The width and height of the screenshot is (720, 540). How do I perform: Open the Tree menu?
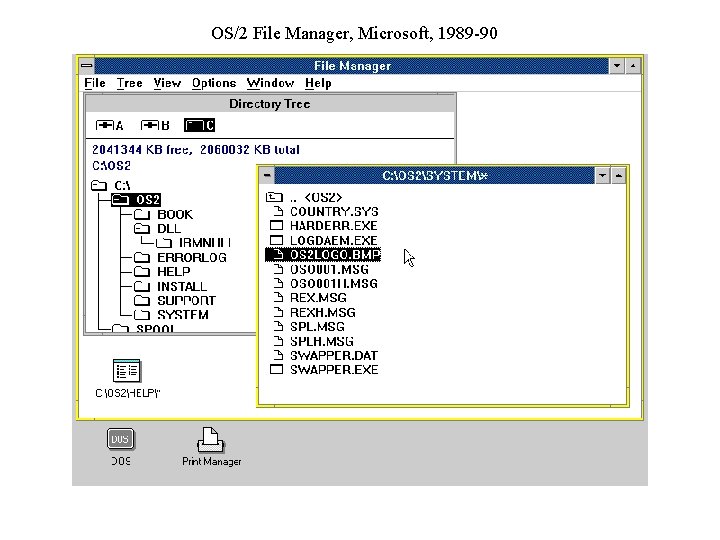[129, 83]
